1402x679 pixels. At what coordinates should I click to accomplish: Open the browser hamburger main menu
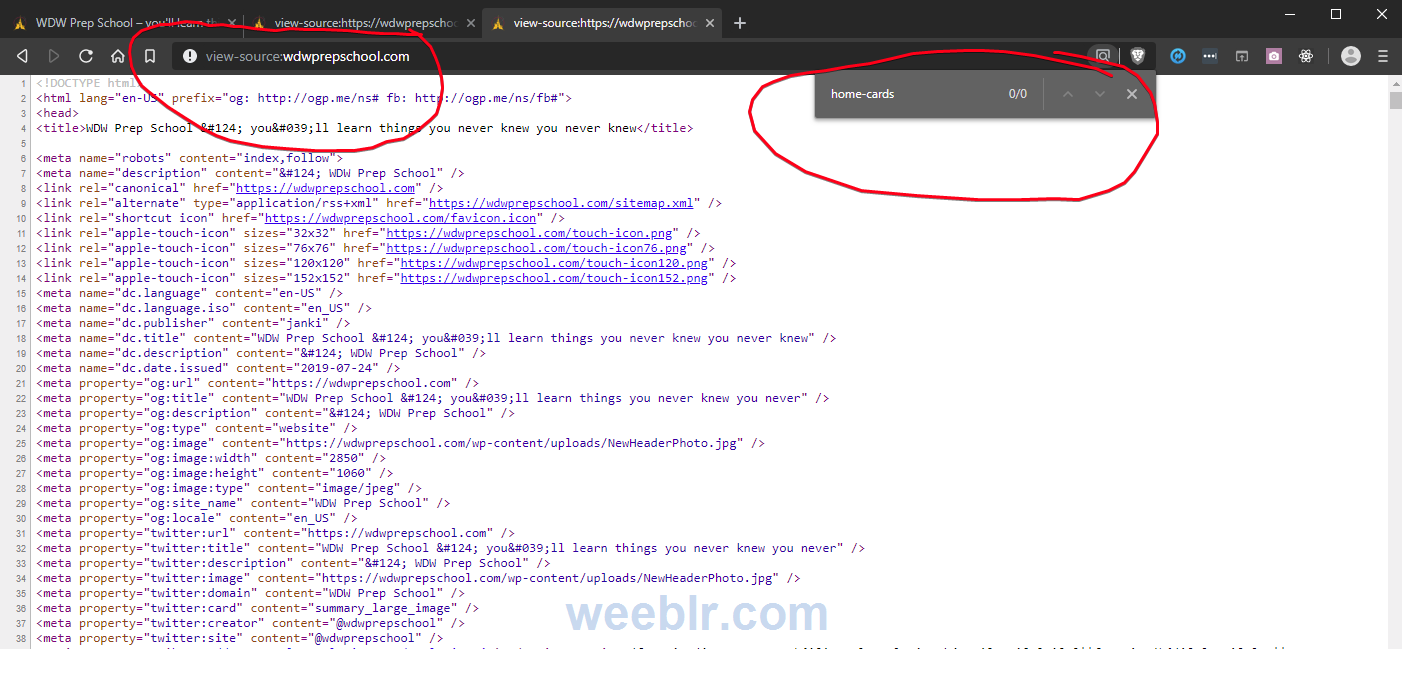point(1383,56)
